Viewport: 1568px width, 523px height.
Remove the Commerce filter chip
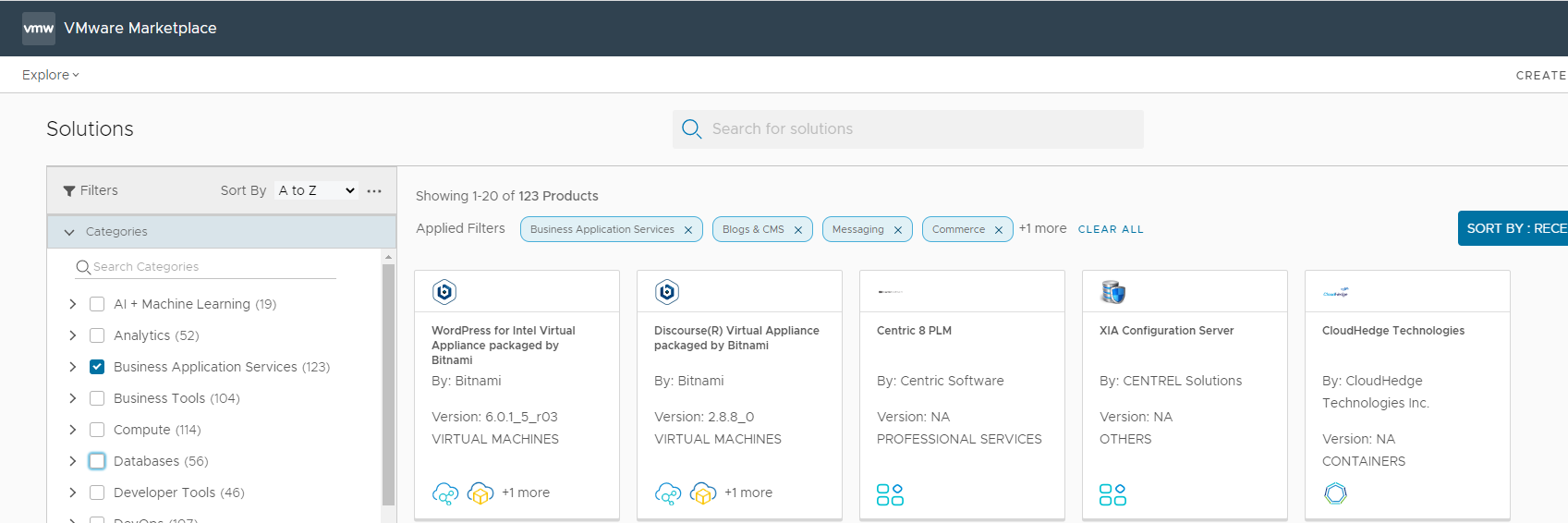(999, 230)
